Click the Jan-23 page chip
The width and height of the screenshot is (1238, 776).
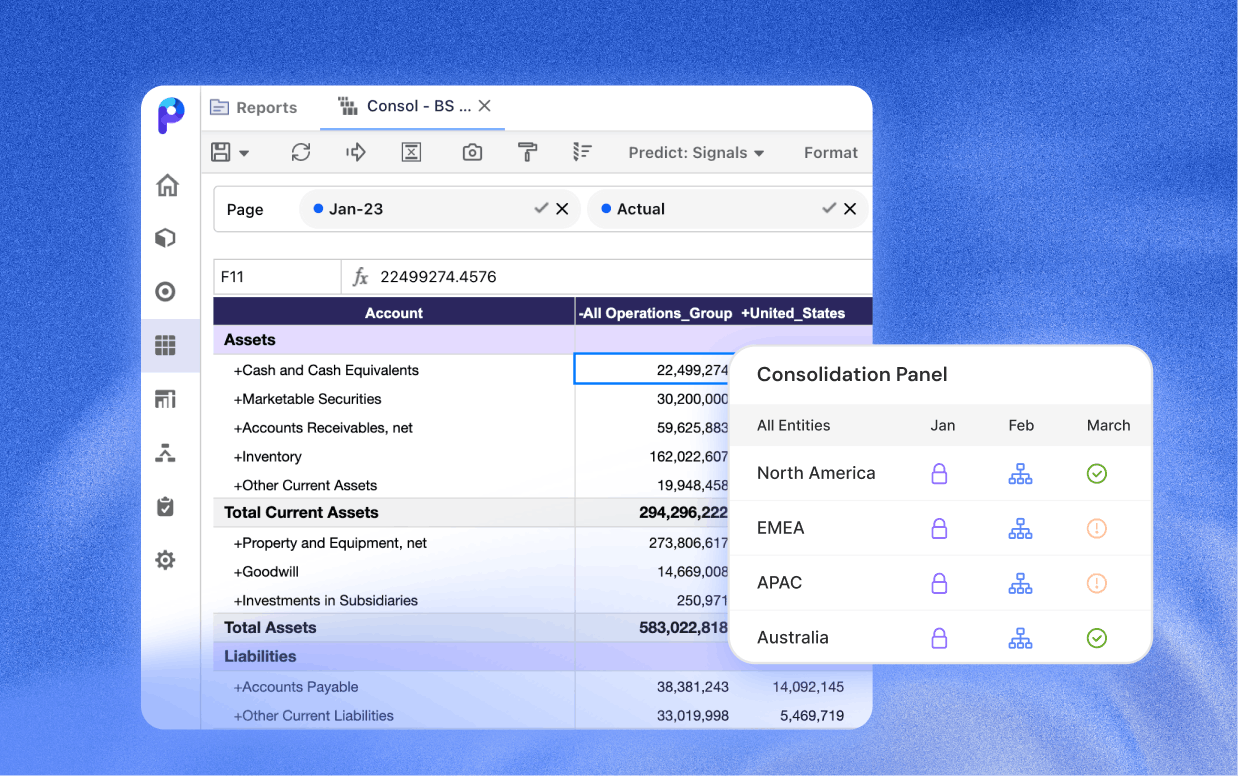click(439, 209)
